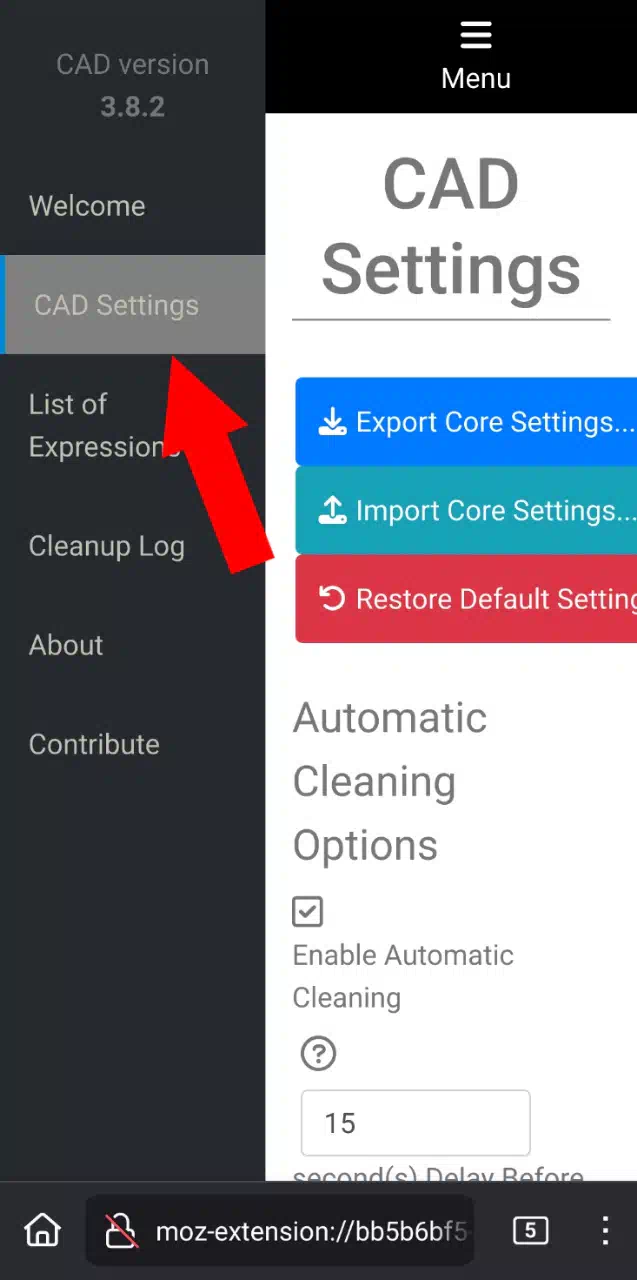637x1280 pixels.
Task: Tap the crossed-out lock site icon
Action: [x=122, y=1231]
